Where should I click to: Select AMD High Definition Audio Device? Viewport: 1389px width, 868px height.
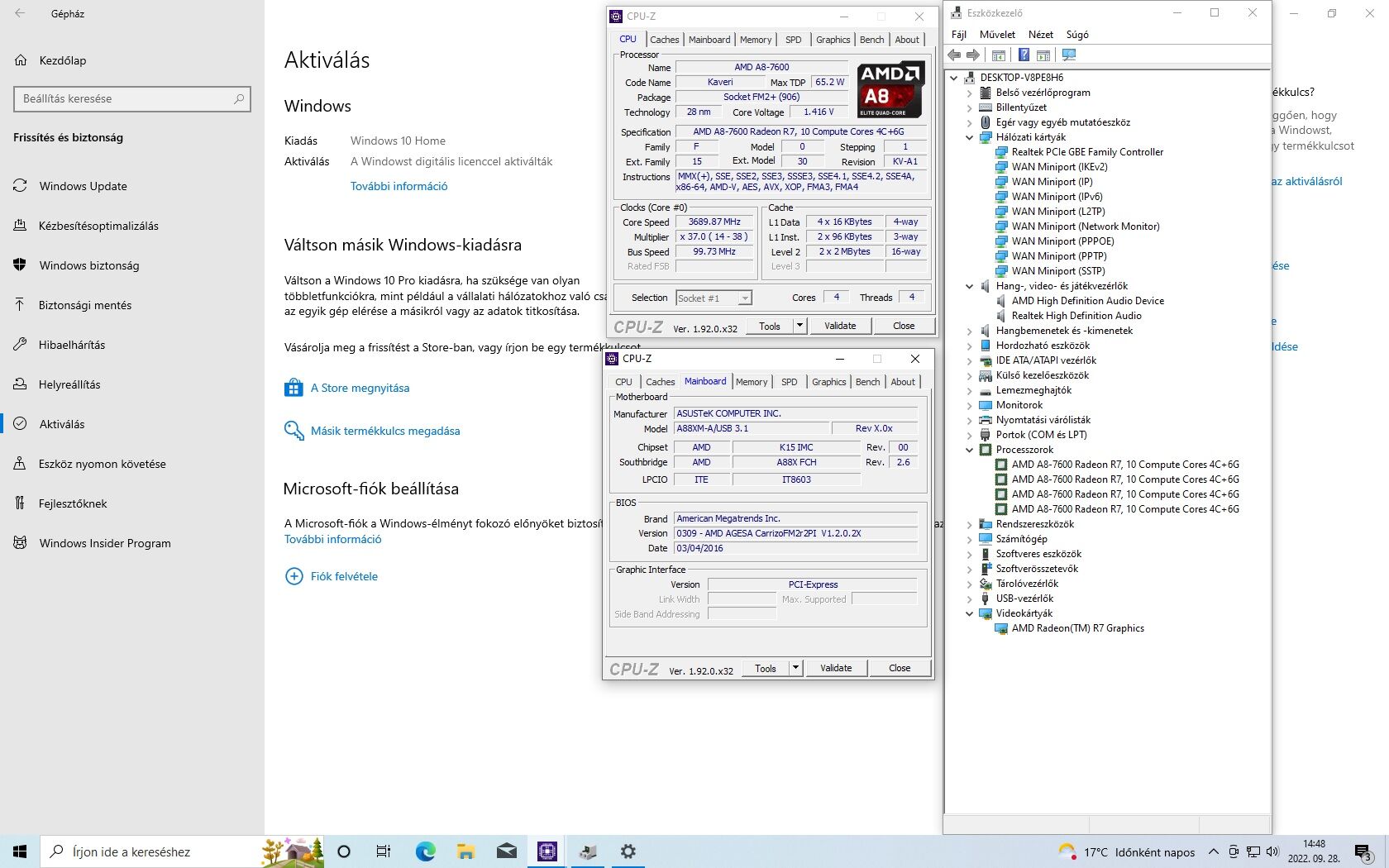click(x=1087, y=301)
